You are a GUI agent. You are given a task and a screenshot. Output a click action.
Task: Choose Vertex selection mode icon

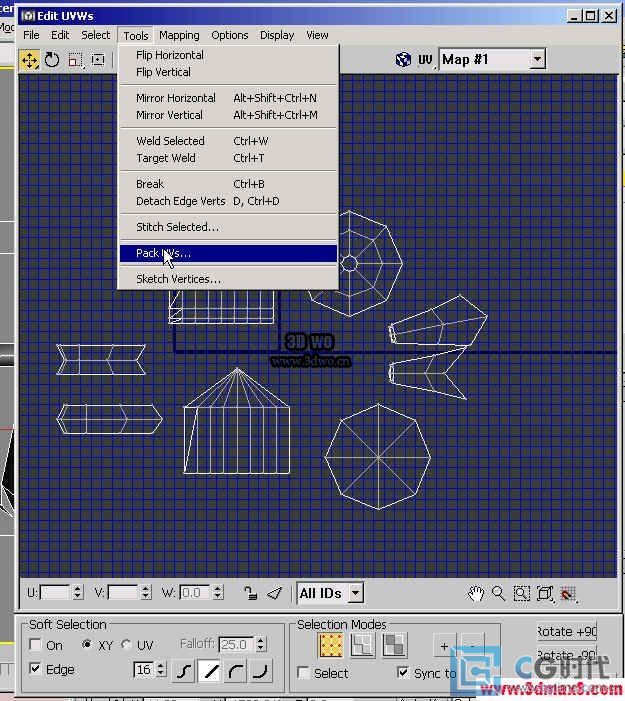pyautogui.click(x=331, y=645)
